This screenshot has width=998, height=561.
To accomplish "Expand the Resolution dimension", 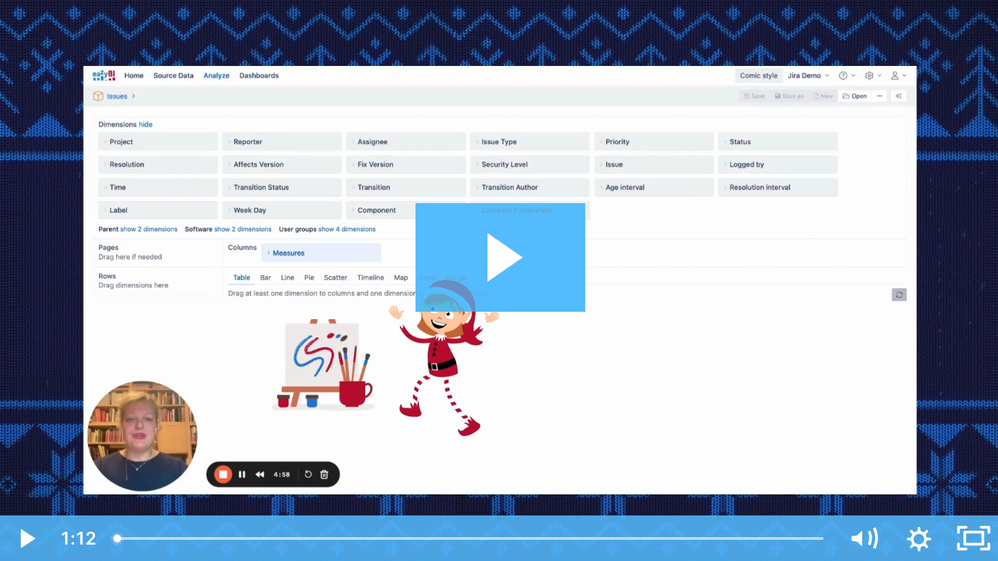I will 158,164.
